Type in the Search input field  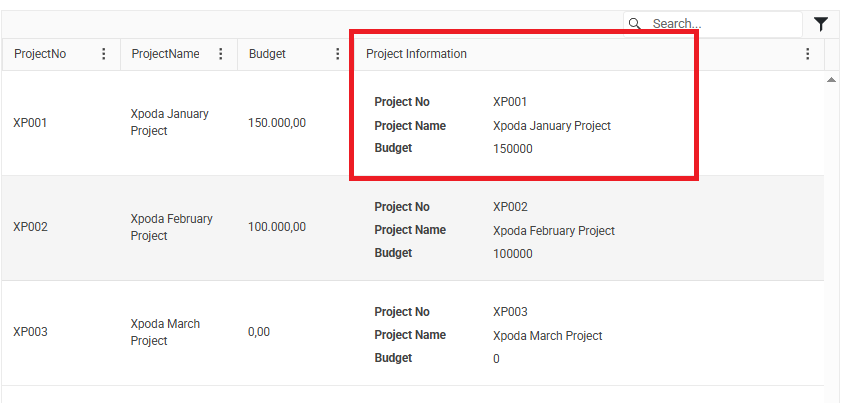(x=722, y=24)
